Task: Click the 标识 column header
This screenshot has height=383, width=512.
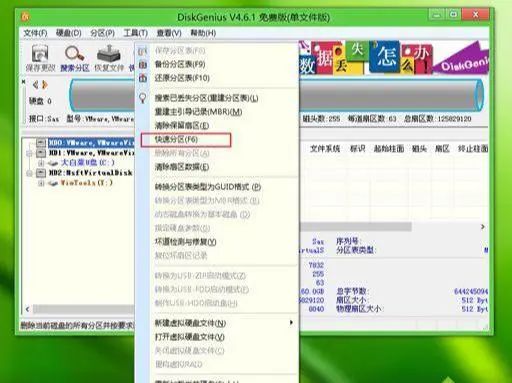Action: 358,149
